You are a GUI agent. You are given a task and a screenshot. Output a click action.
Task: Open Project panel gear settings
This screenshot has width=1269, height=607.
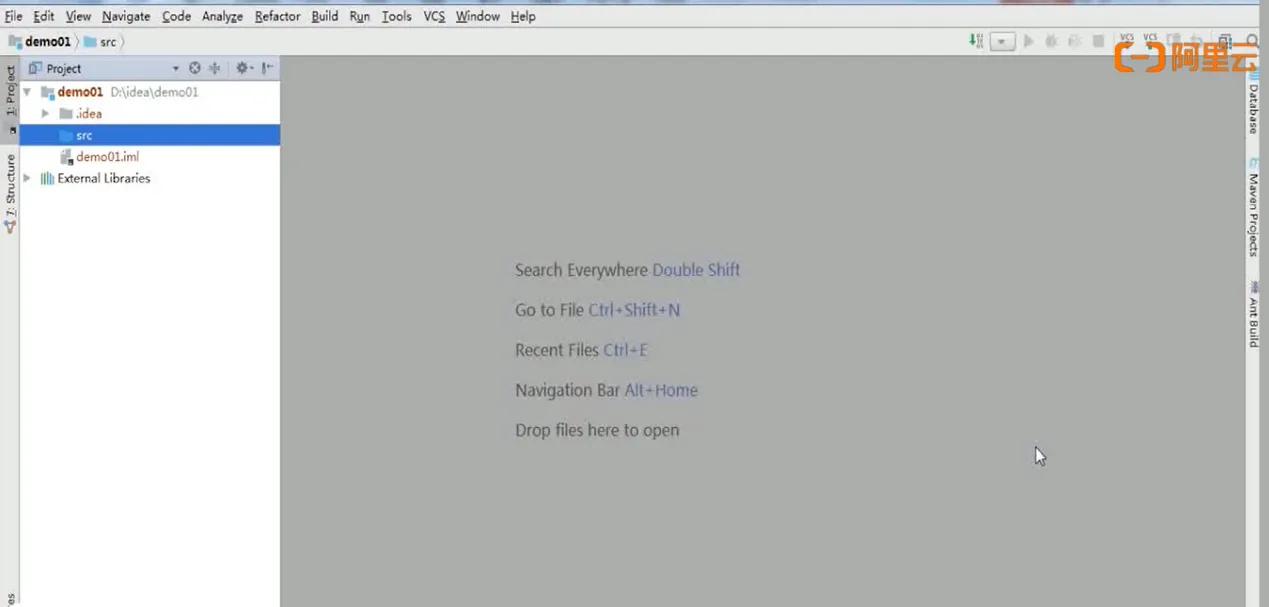[x=243, y=68]
